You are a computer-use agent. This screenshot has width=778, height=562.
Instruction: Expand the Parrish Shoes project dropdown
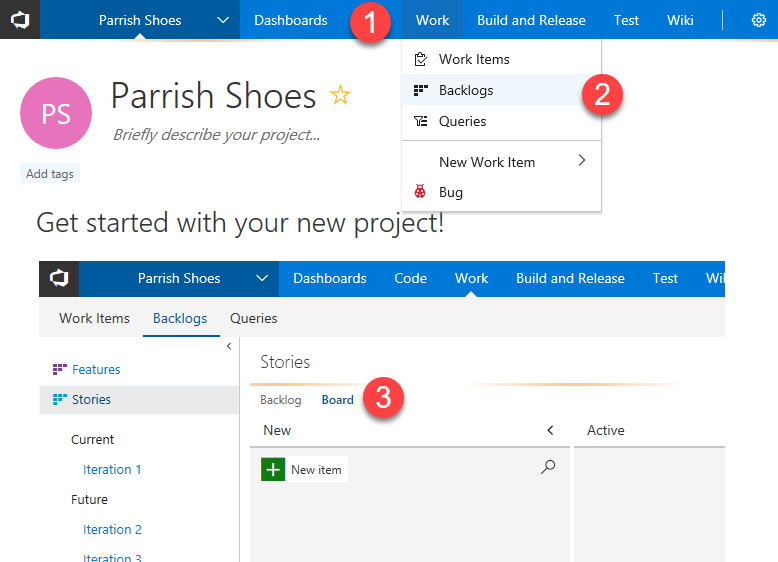tap(222, 20)
